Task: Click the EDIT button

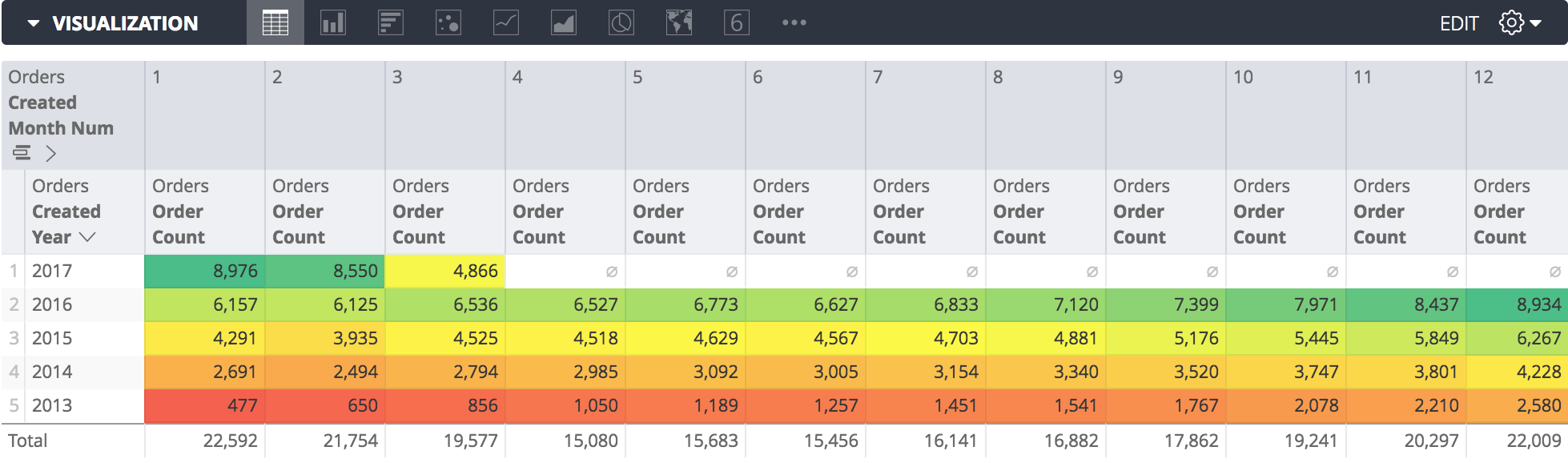Action: [1458, 23]
